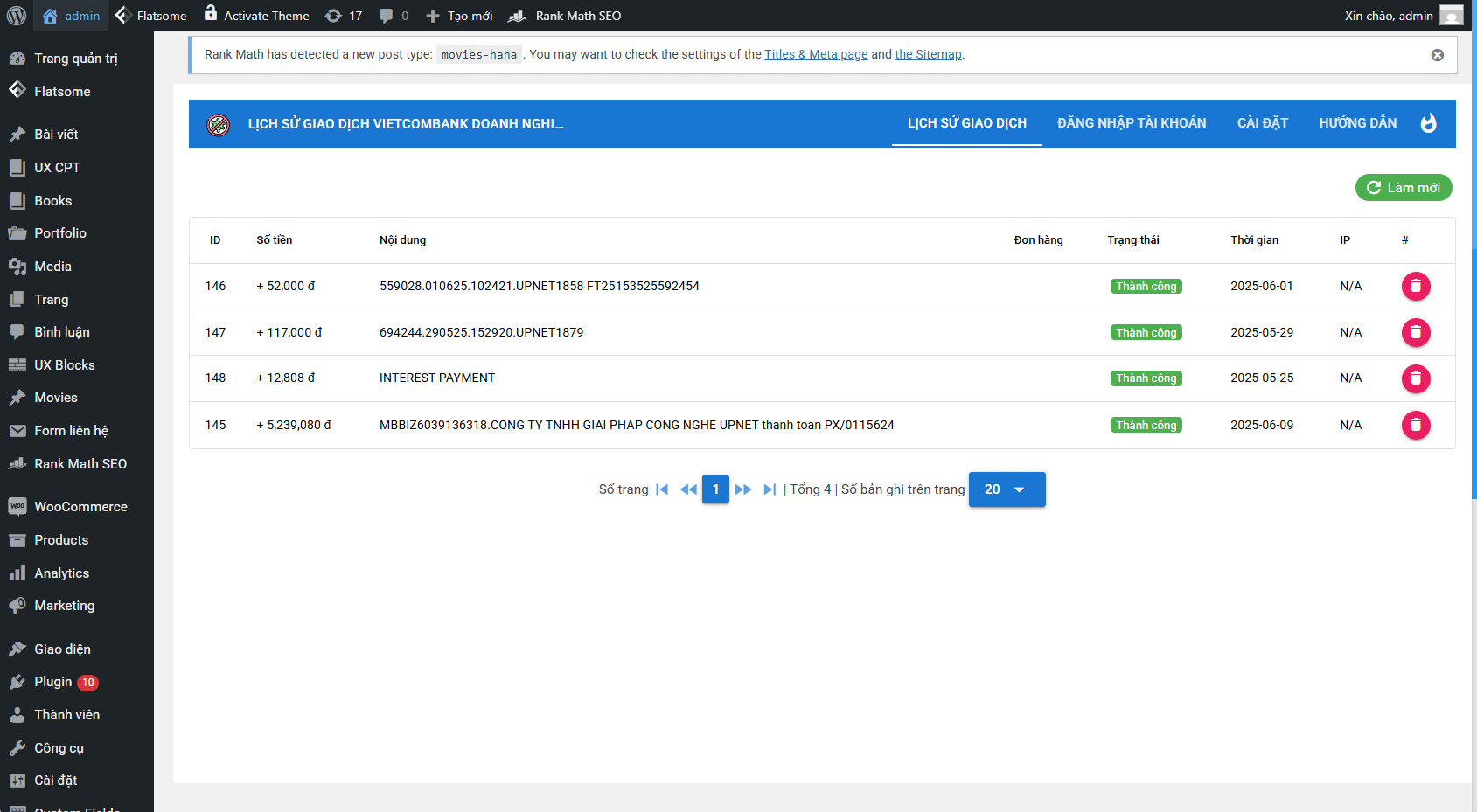
Task: Open the Flatsome admin bar menu
Action: pos(151,16)
